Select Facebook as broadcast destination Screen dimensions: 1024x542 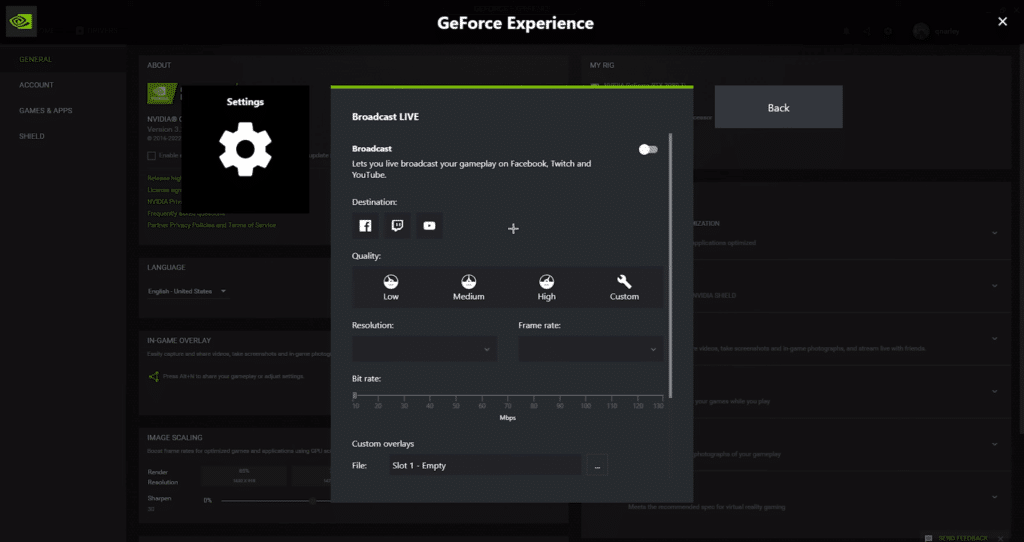[x=366, y=226]
